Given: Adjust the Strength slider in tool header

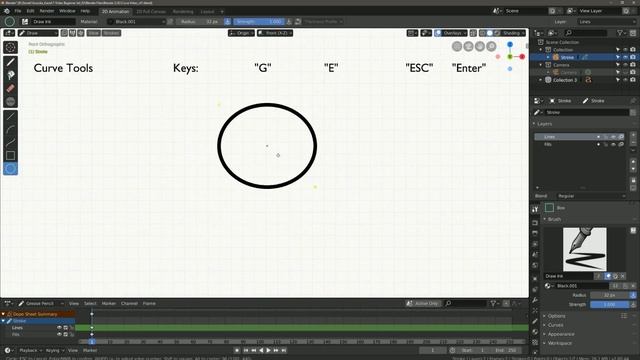Looking at the screenshot, I should [259, 22].
